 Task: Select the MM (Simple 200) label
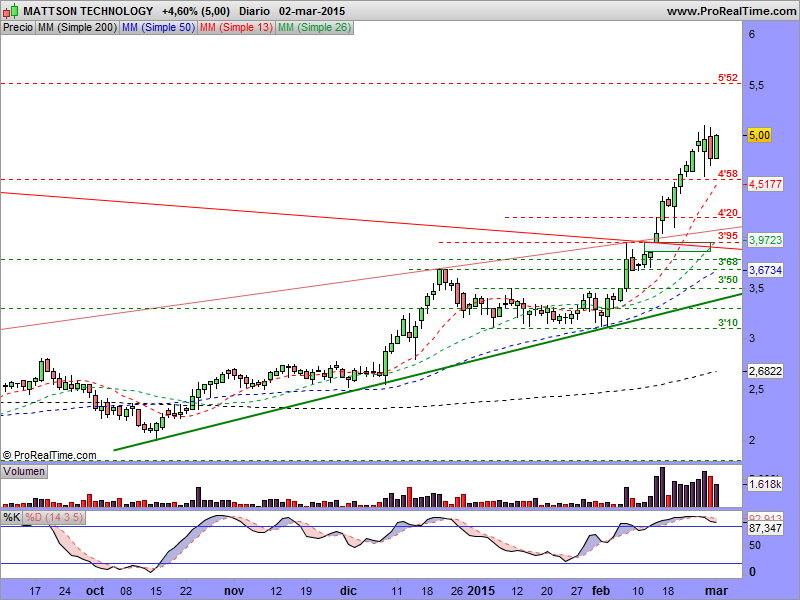[x=78, y=28]
